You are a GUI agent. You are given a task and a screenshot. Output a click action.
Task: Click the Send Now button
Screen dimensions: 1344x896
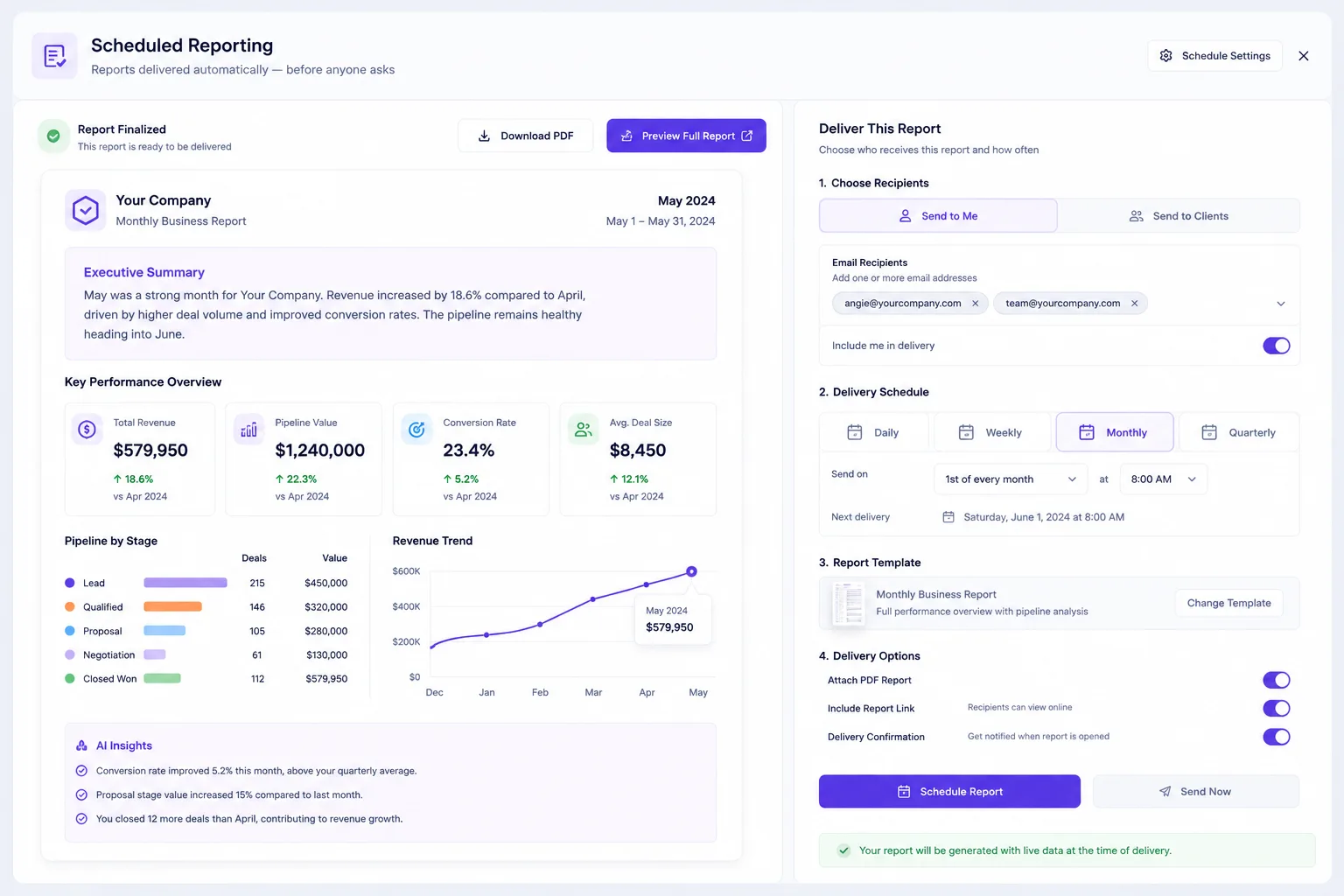click(1195, 791)
